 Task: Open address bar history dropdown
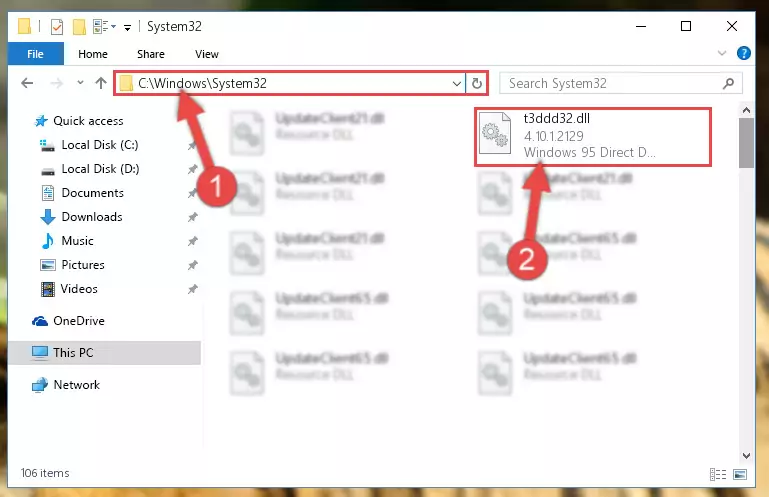click(x=457, y=83)
